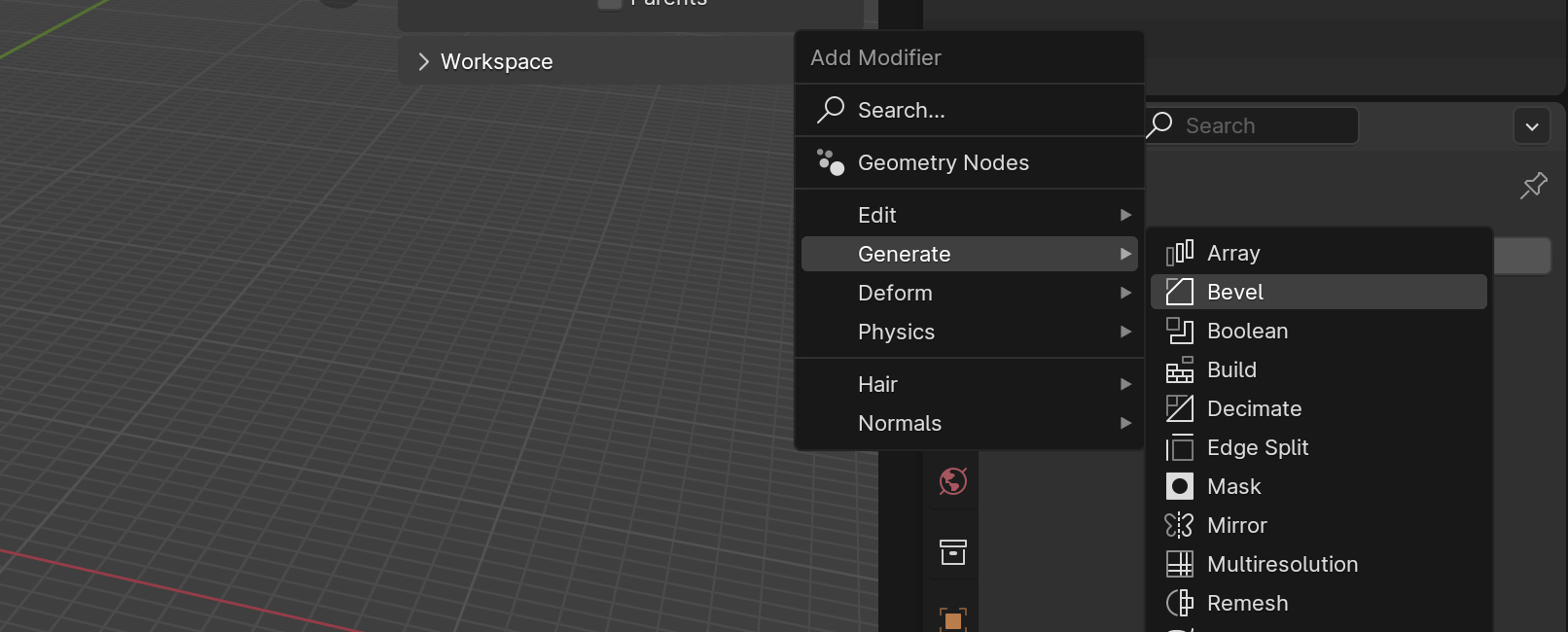
Task: Open the World properties tab icon
Action: pyautogui.click(x=953, y=480)
